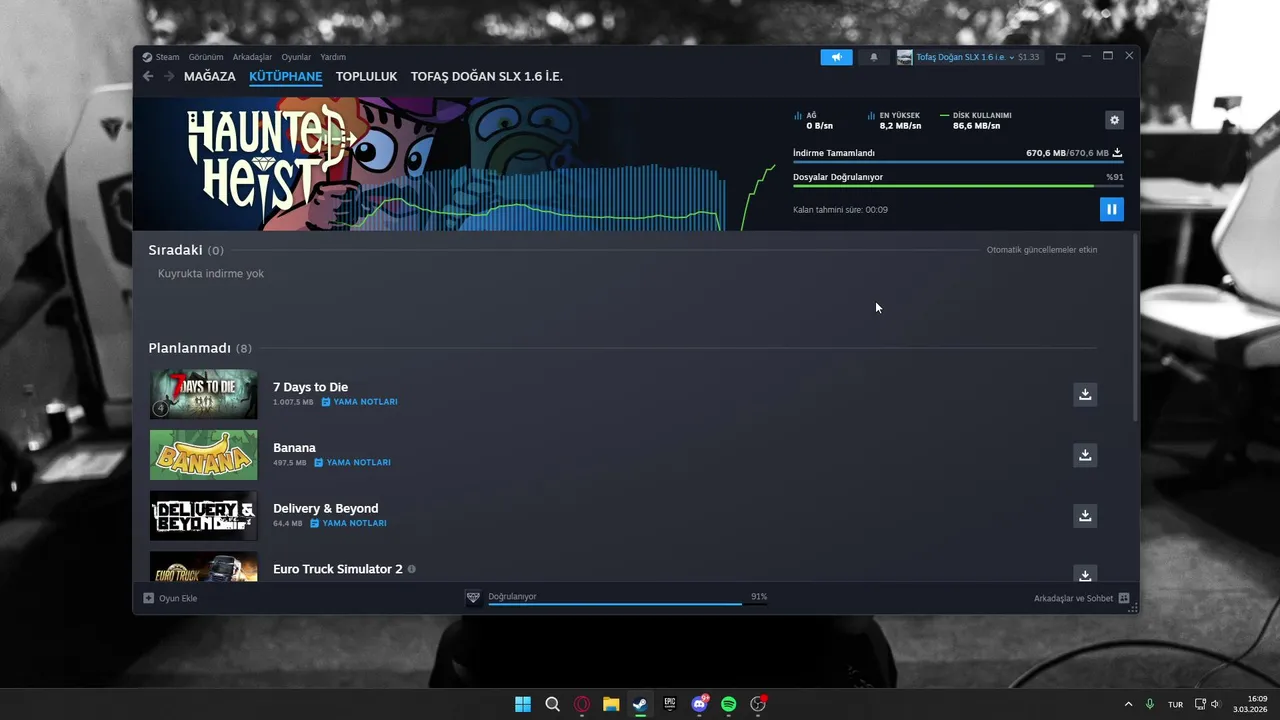Click the Otomatik güncellemeler etkin text
Viewport: 1280px width, 720px height.
1041,250
